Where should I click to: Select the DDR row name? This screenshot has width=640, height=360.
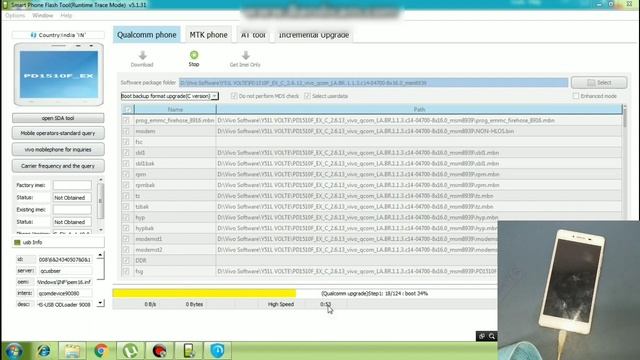(140, 260)
